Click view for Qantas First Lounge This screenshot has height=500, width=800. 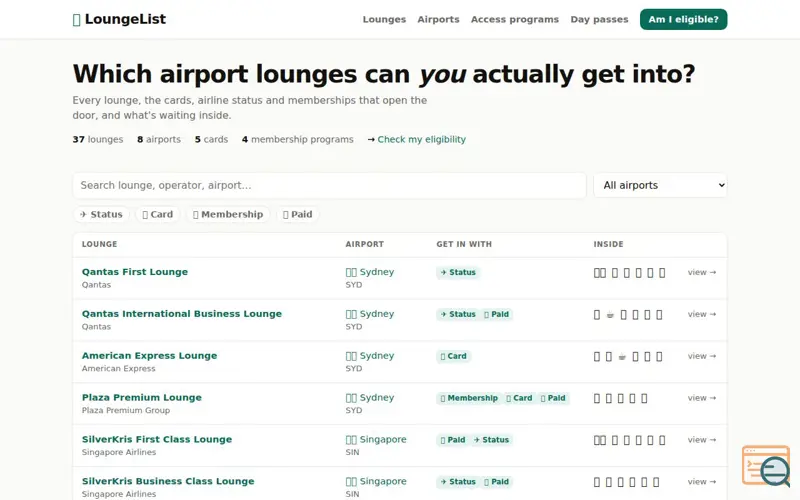[x=702, y=272]
